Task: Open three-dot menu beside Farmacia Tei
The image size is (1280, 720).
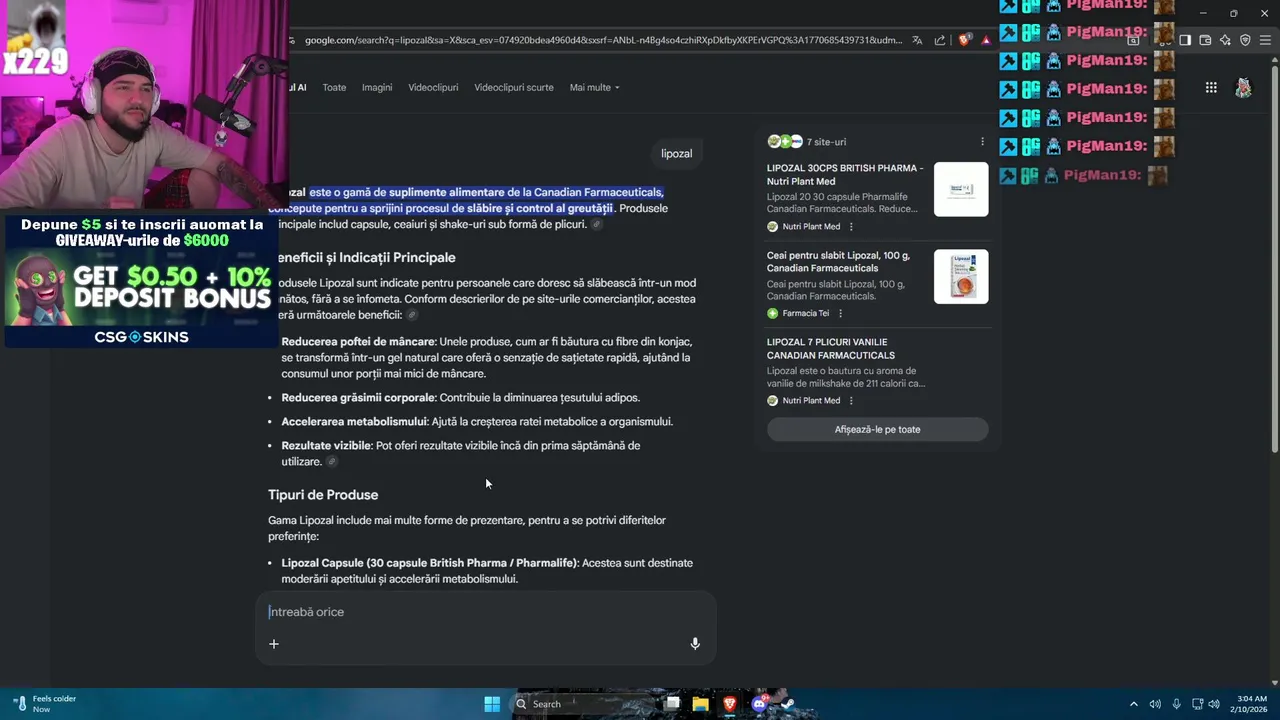Action: pos(840,313)
